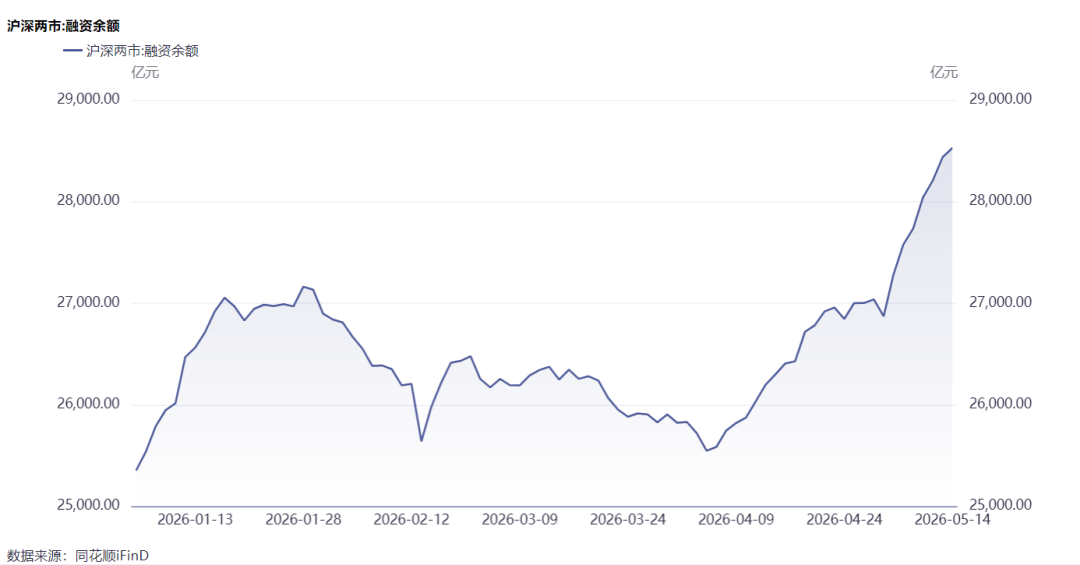The height and width of the screenshot is (565, 1080).
Task: Click the line's final peak above 28,000
Action: tap(952, 148)
